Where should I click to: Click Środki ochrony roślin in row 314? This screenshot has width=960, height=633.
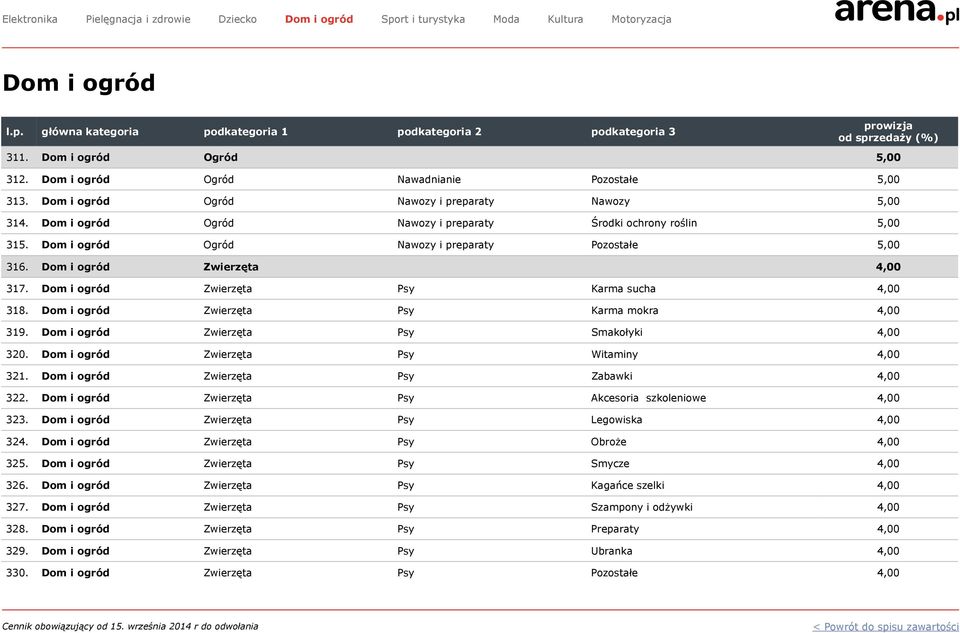(644, 223)
